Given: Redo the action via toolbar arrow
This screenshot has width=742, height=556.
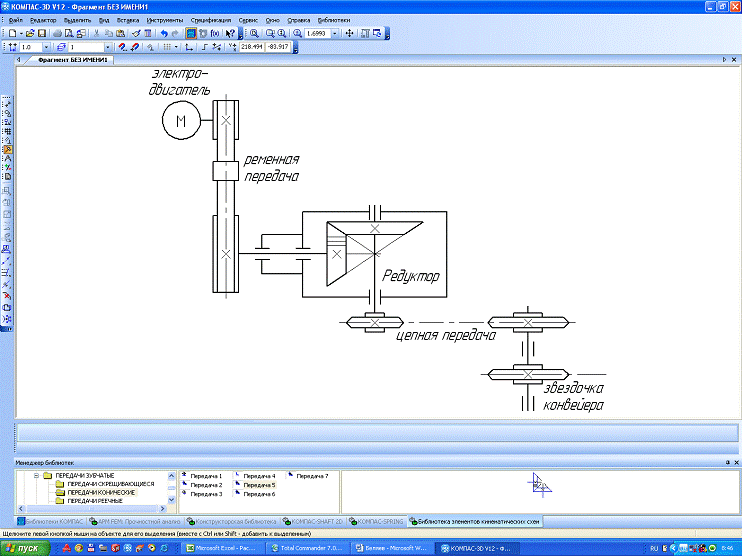Looking at the screenshot, I should (176, 33).
